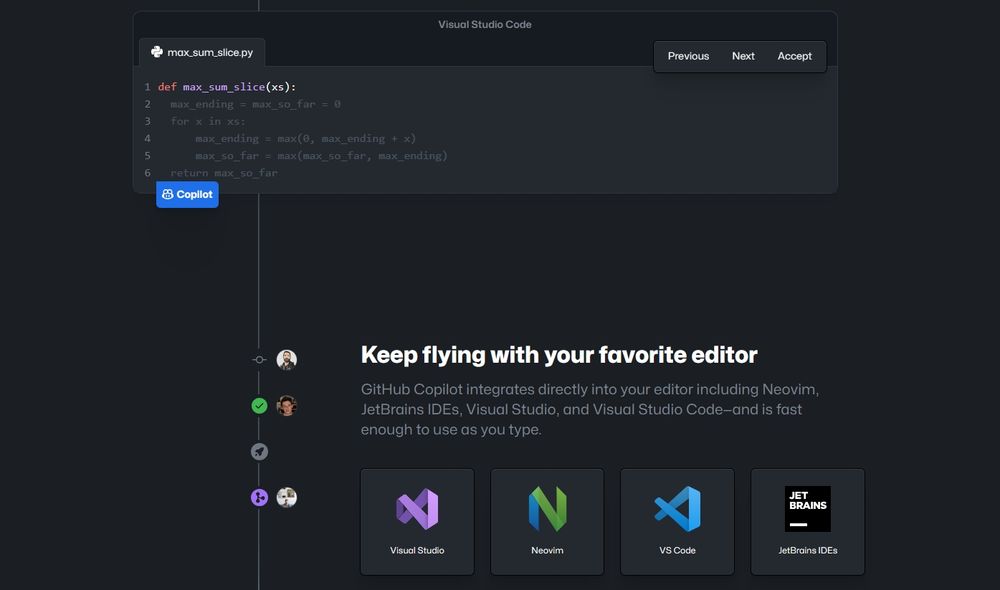Select the JetBrains IDEs editor card
The height and width of the screenshot is (590, 1000).
point(807,522)
